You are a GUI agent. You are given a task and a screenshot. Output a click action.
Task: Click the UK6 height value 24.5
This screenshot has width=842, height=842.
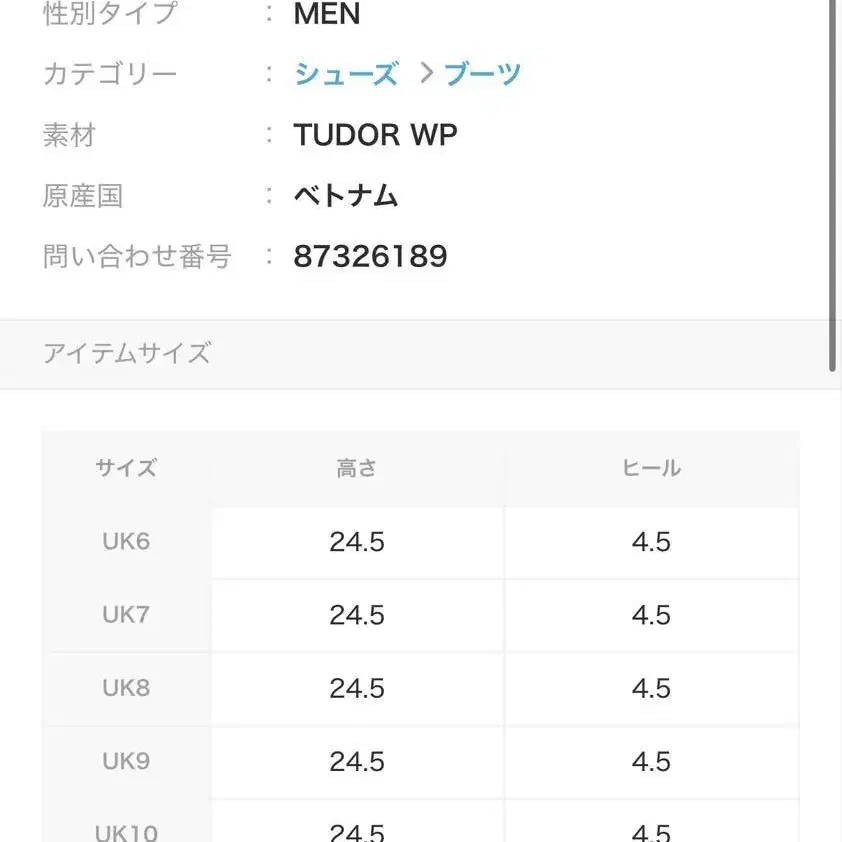(x=357, y=542)
